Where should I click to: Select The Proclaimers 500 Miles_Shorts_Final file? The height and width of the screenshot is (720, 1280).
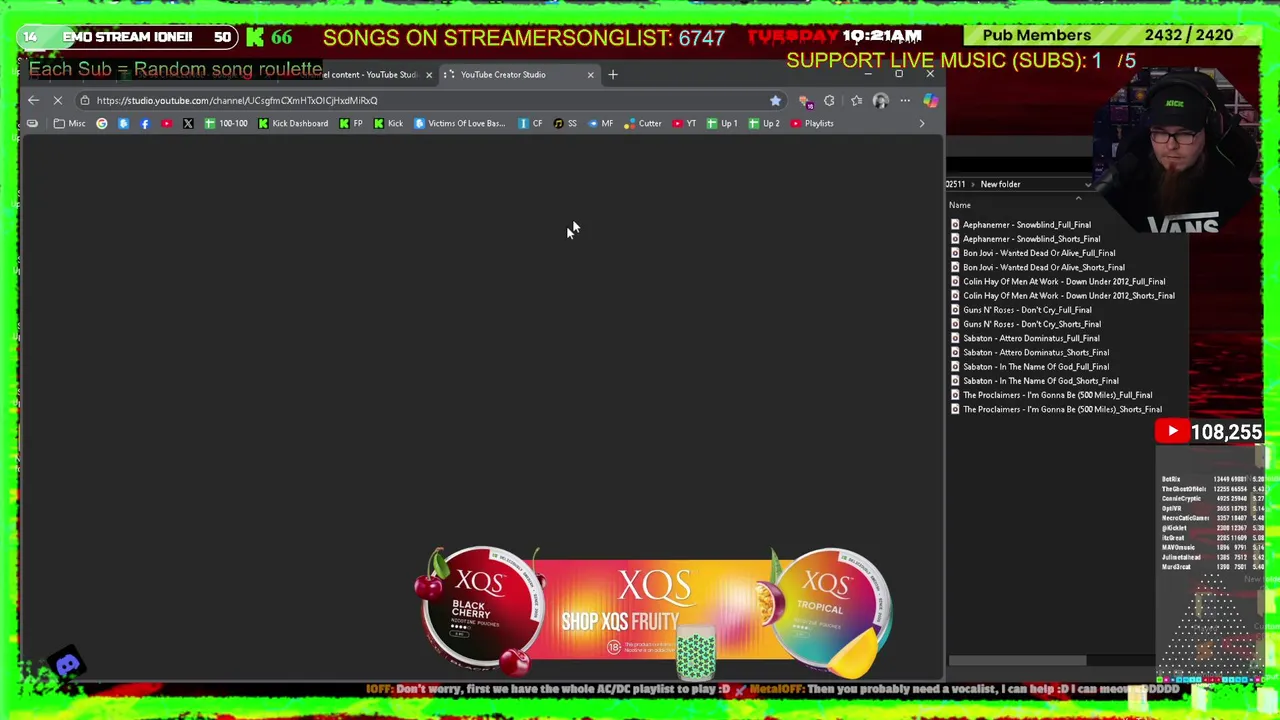point(1056,409)
